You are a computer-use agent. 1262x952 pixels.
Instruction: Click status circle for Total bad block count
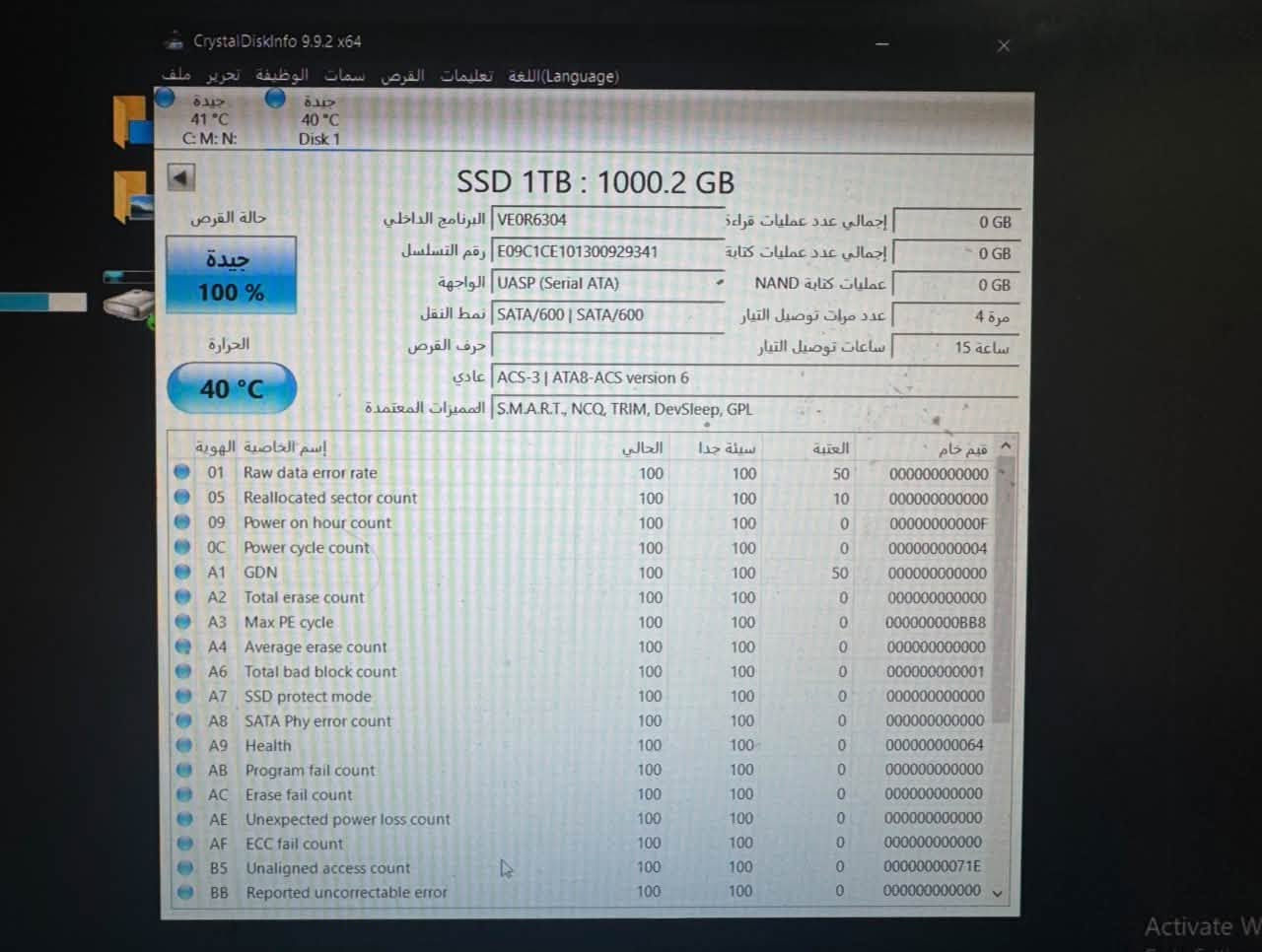183,671
